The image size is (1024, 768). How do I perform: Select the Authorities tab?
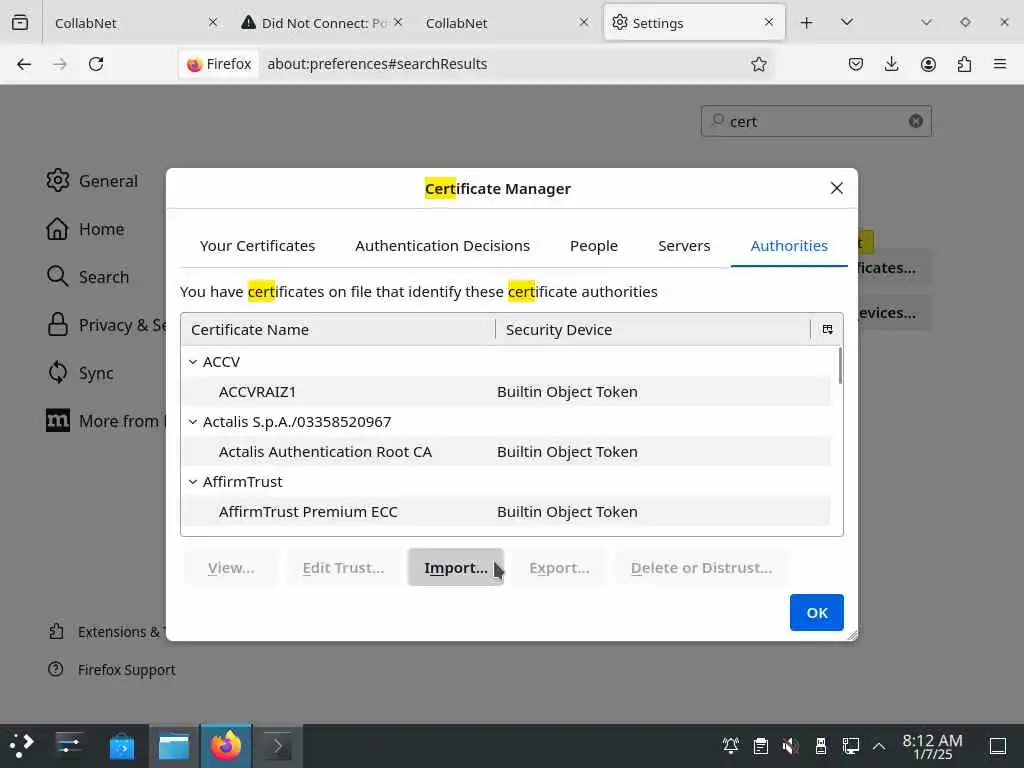click(x=789, y=246)
